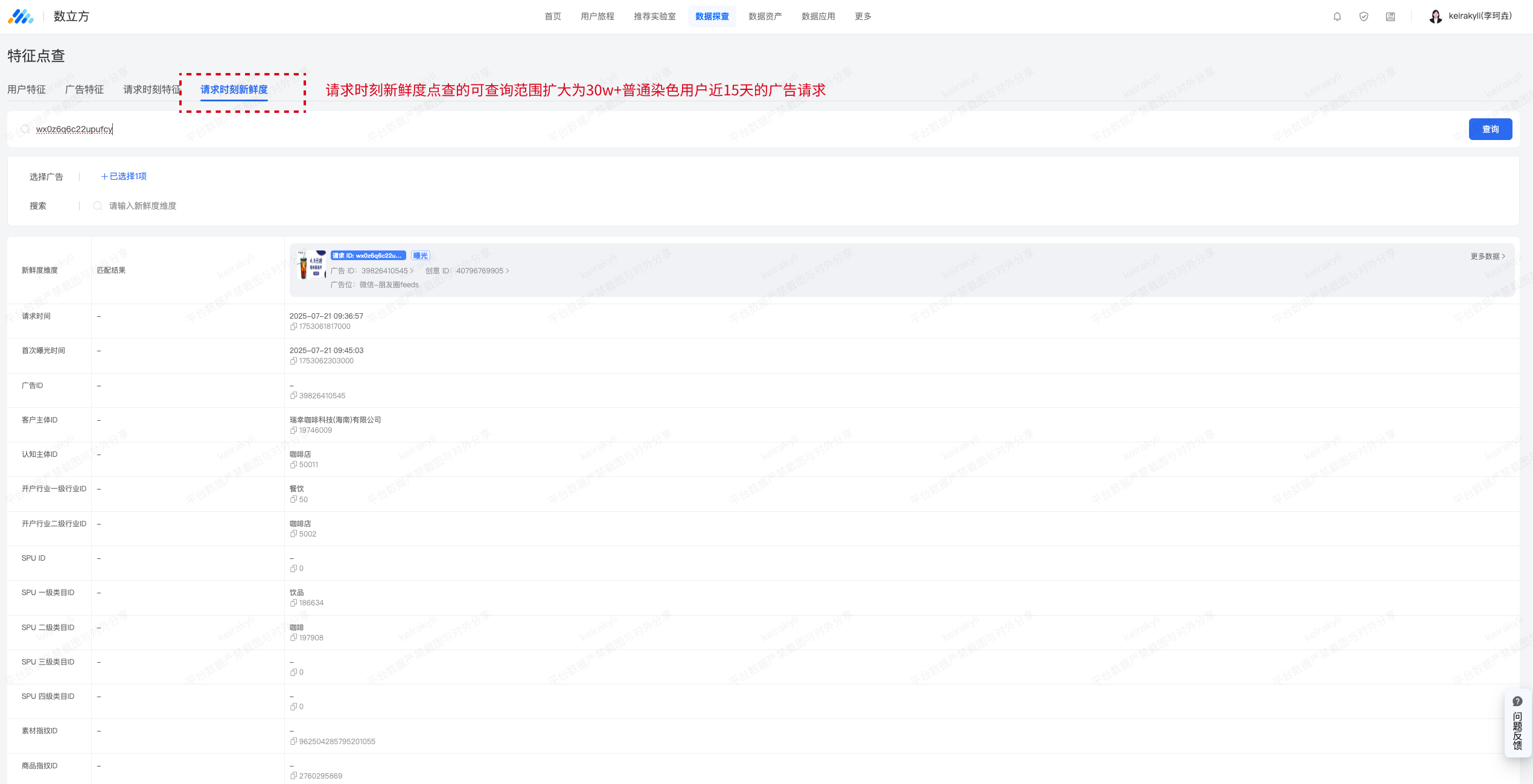
Task: Switch to the 广告特征 tab
Action: click(x=84, y=89)
